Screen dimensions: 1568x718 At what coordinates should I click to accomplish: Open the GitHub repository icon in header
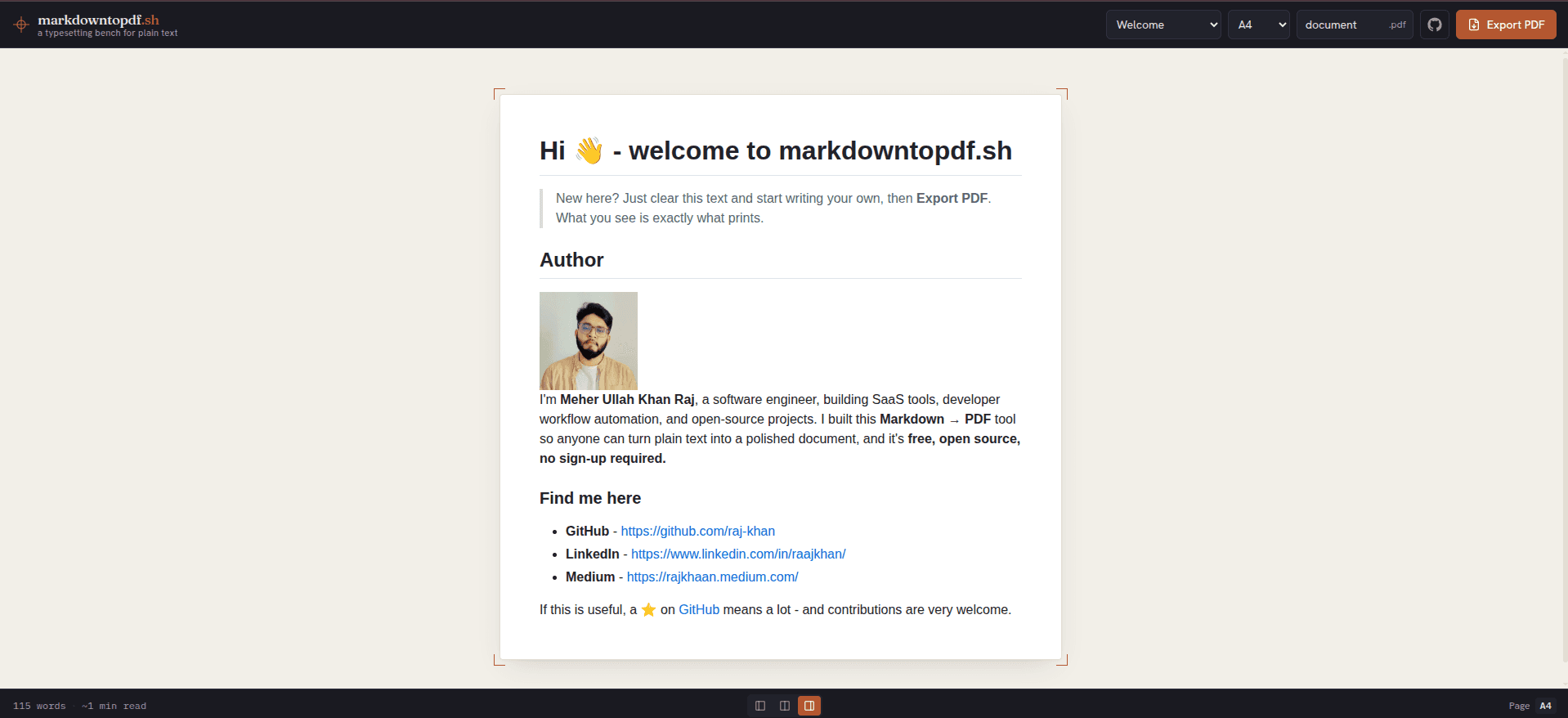1435,25
